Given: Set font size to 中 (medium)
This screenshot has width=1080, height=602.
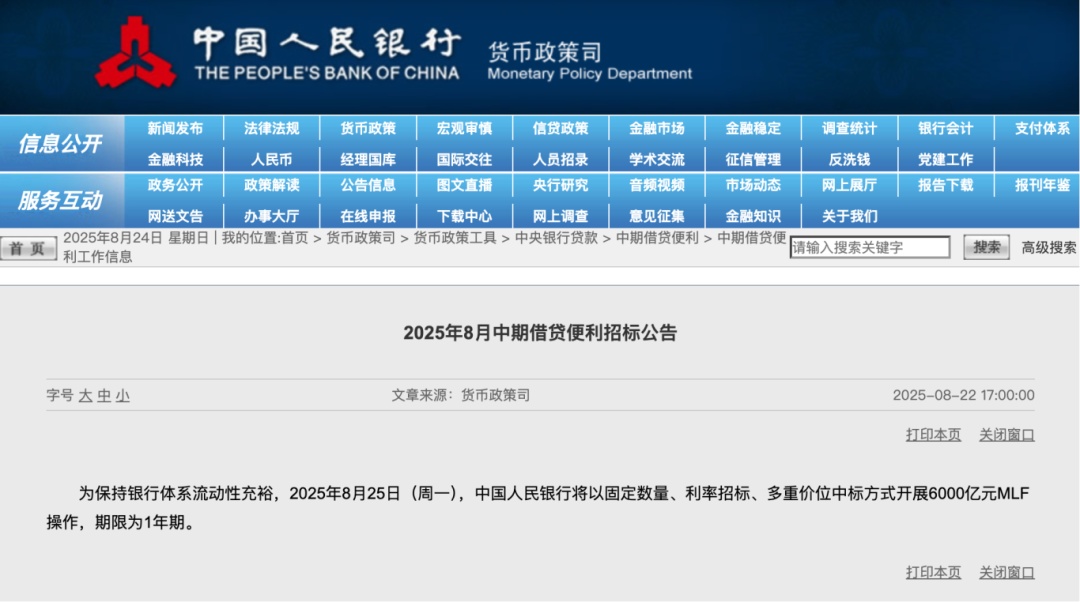Looking at the screenshot, I should click(104, 396).
